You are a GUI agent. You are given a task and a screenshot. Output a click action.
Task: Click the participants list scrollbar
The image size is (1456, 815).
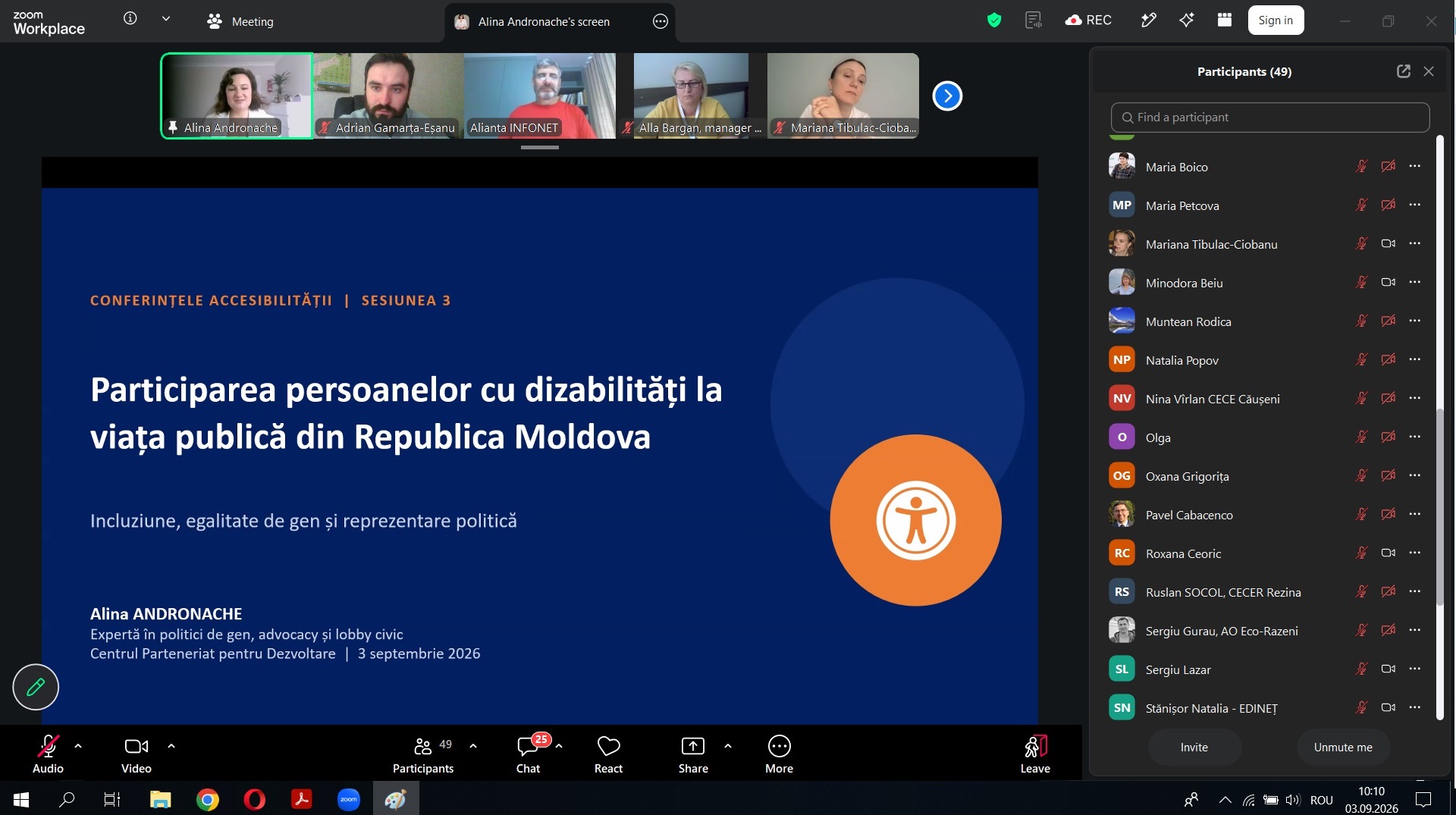[1439, 506]
